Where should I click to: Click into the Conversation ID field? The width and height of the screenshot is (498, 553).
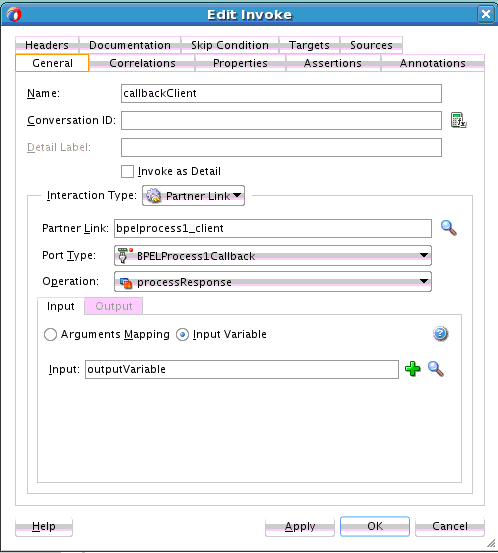[x=281, y=121]
